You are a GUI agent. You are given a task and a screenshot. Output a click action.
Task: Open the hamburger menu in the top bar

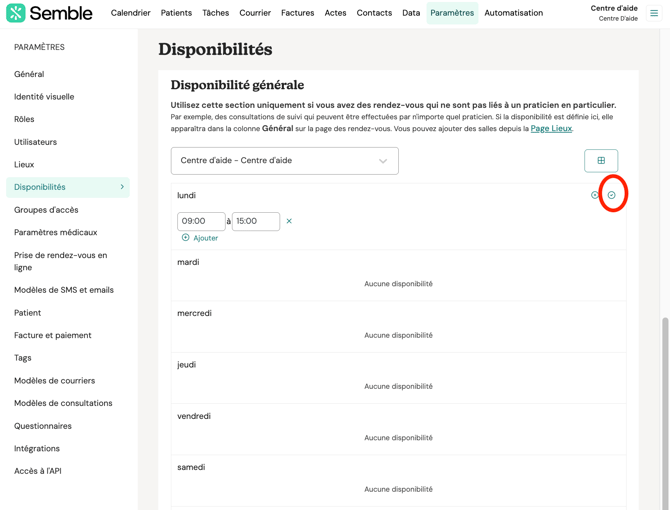654,13
